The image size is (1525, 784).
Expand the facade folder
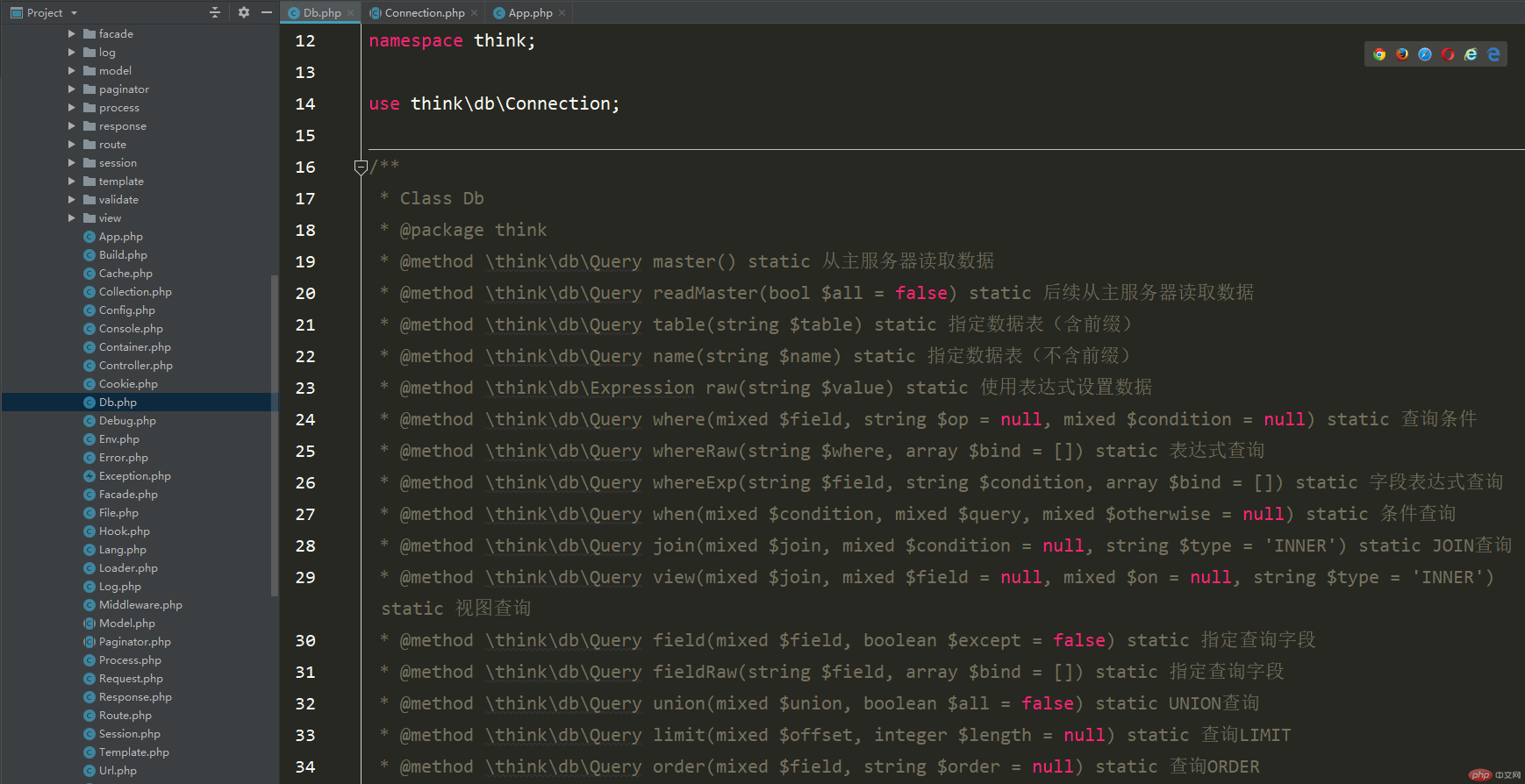tap(72, 33)
